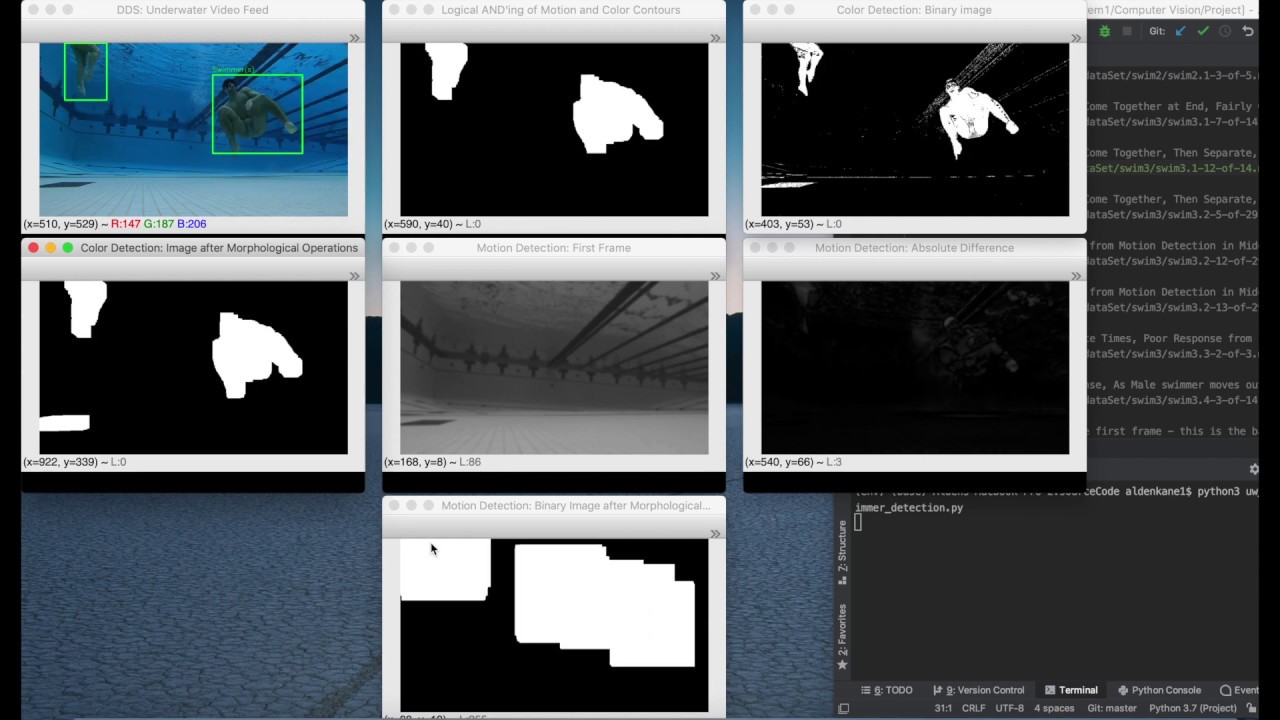Click title 'Logical AND'ing of Motion and Color Contours'

point(560,10)
